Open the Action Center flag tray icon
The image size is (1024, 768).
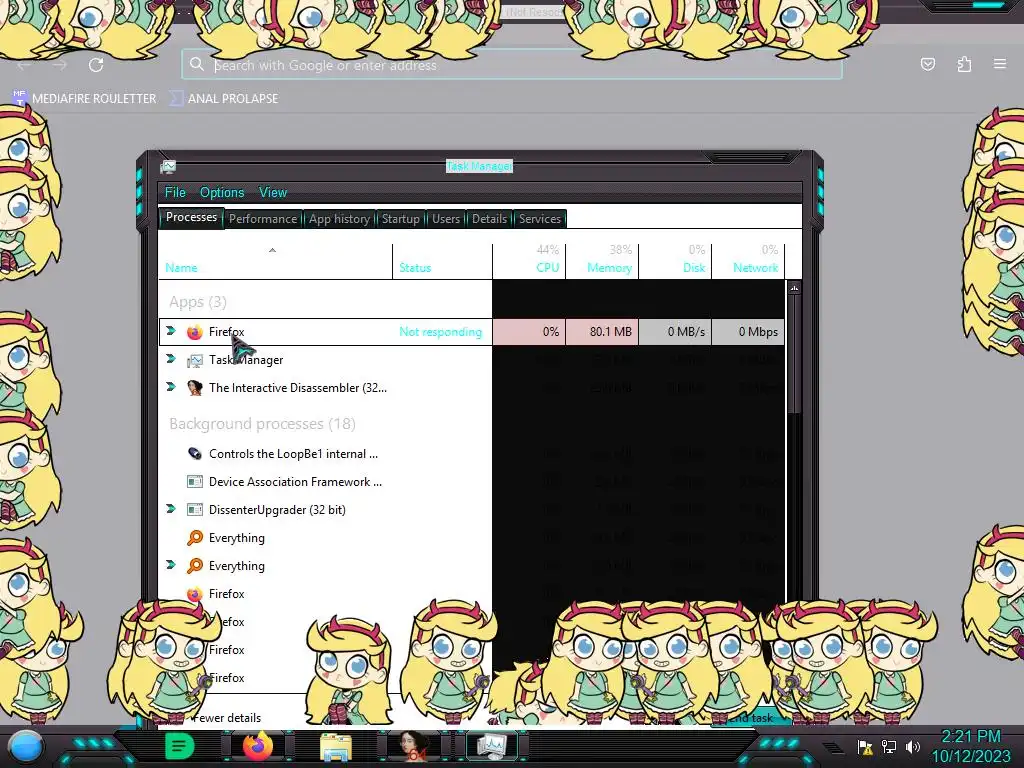pos(865,746)
